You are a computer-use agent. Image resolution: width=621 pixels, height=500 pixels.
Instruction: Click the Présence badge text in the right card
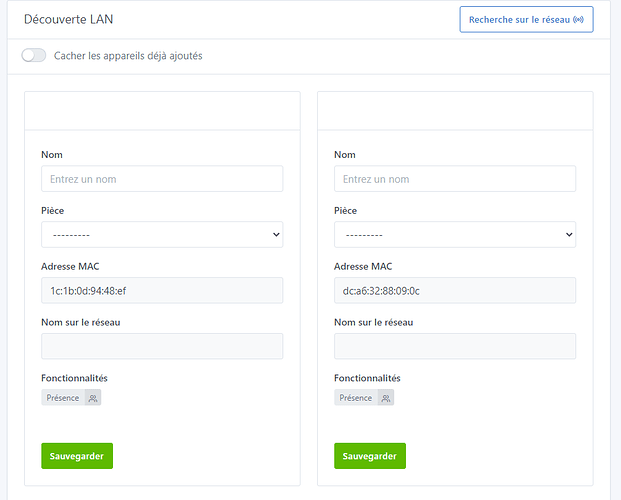(x=356, y=398)
